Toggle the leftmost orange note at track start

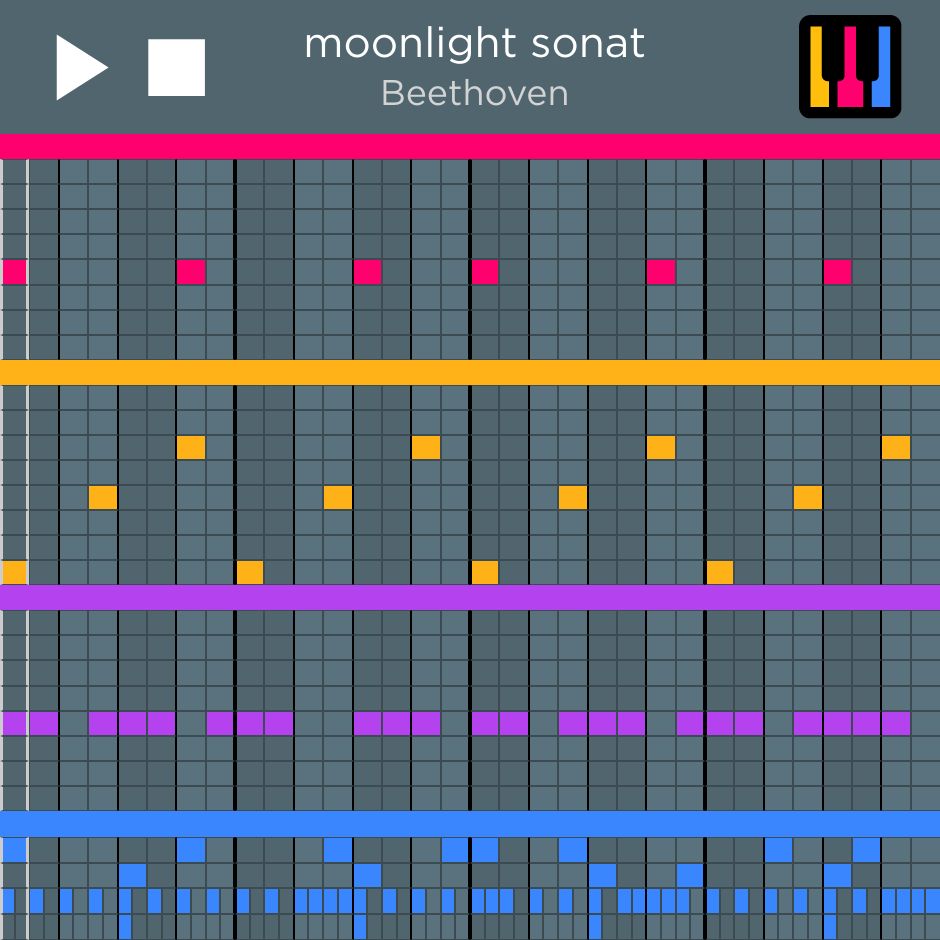[x=14, y=573]
